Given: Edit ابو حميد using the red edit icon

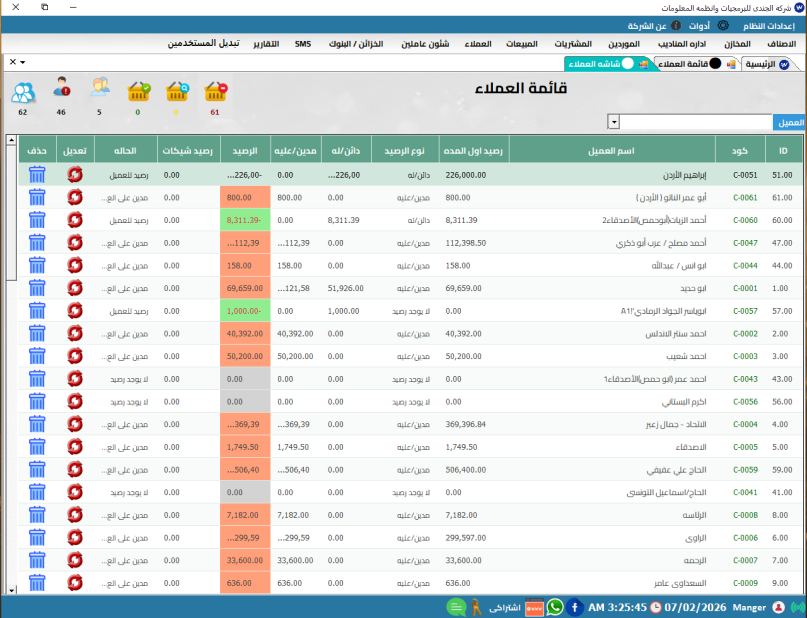Looking at the screenshot, I should (x=74, y=288).
